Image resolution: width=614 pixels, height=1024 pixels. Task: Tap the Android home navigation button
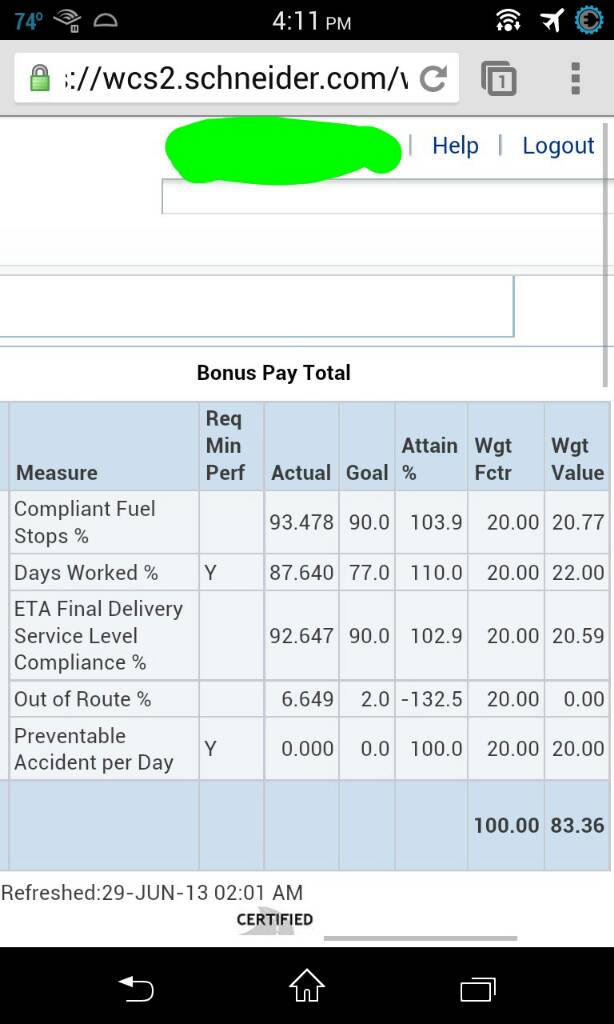pyautogui.click(x=307, y=986)
